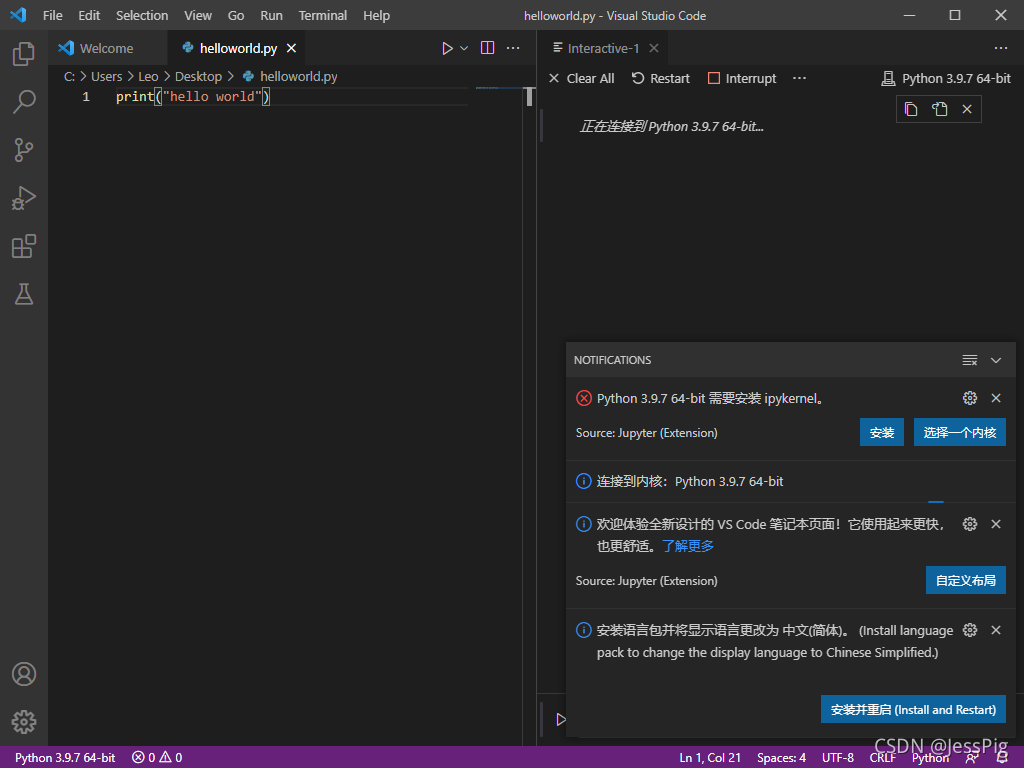
Task: Split the editor to the right
Action: coord(487,48)
